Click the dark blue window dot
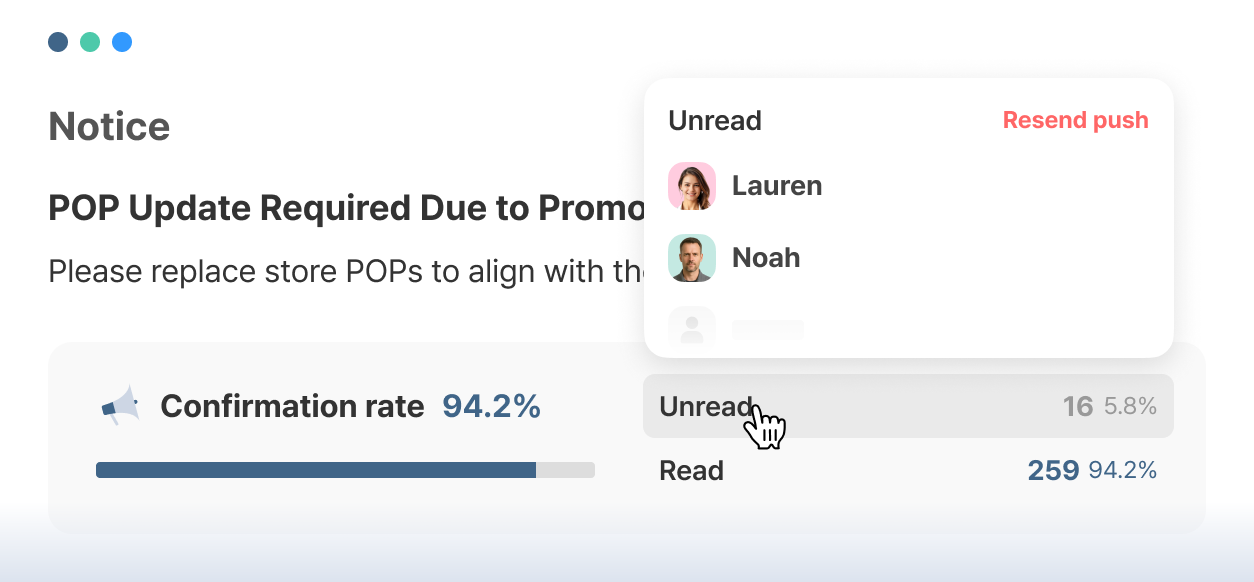 [58, 42]
